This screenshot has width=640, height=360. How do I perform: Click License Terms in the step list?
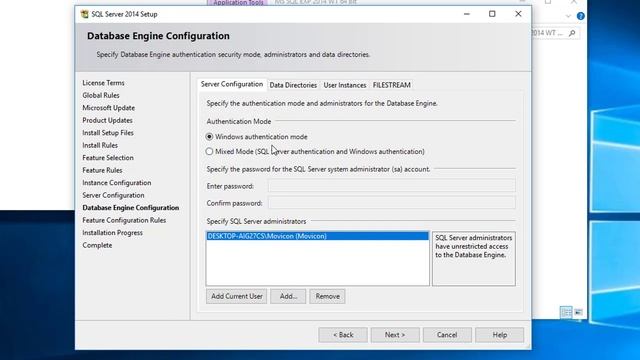pyautogui.click(x=103, y=83)
